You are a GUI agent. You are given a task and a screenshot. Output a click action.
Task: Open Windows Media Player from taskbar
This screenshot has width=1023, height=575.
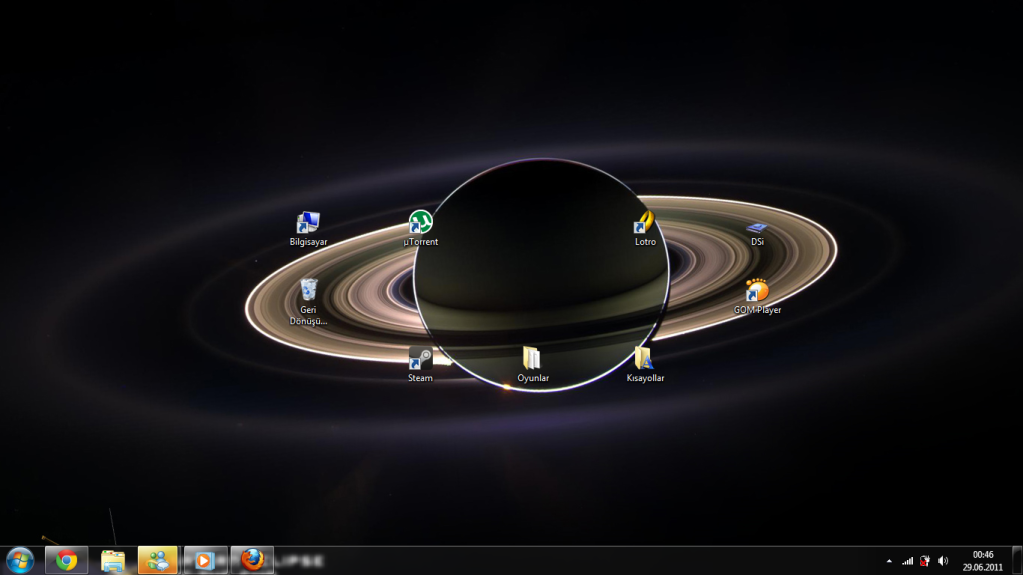point(205,560)
